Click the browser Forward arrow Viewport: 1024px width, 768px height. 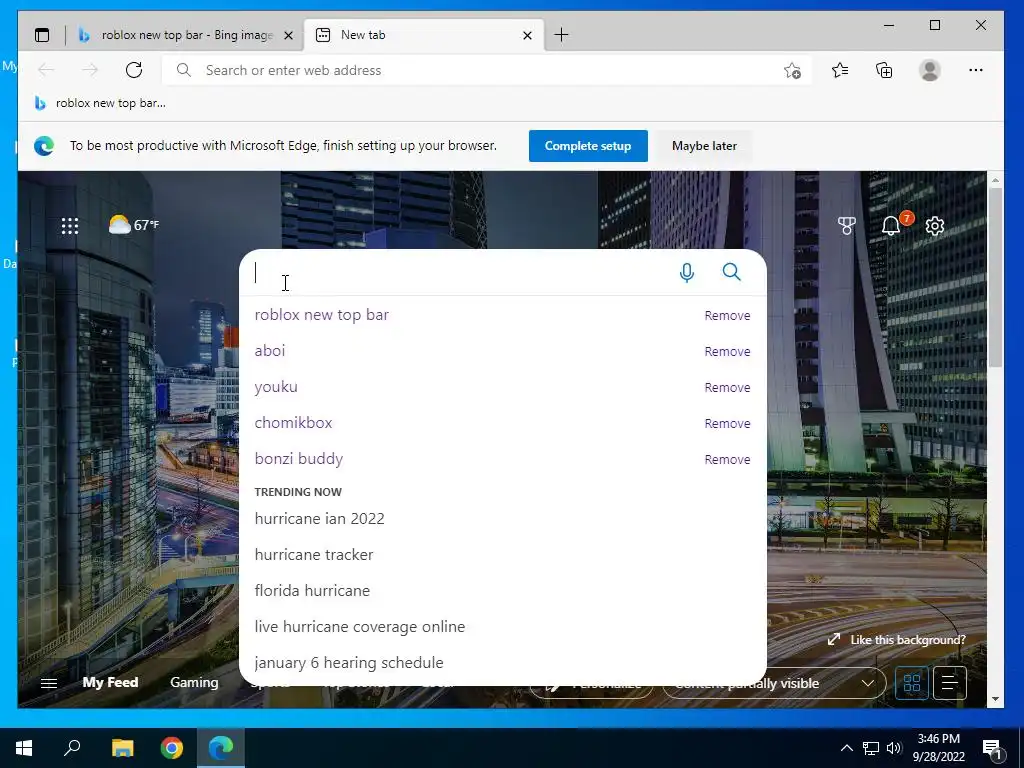tap(90, 70)
